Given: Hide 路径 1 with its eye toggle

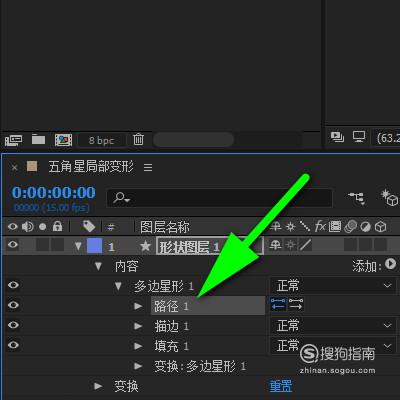Looking at the screenshot, I should pos(13,305).
